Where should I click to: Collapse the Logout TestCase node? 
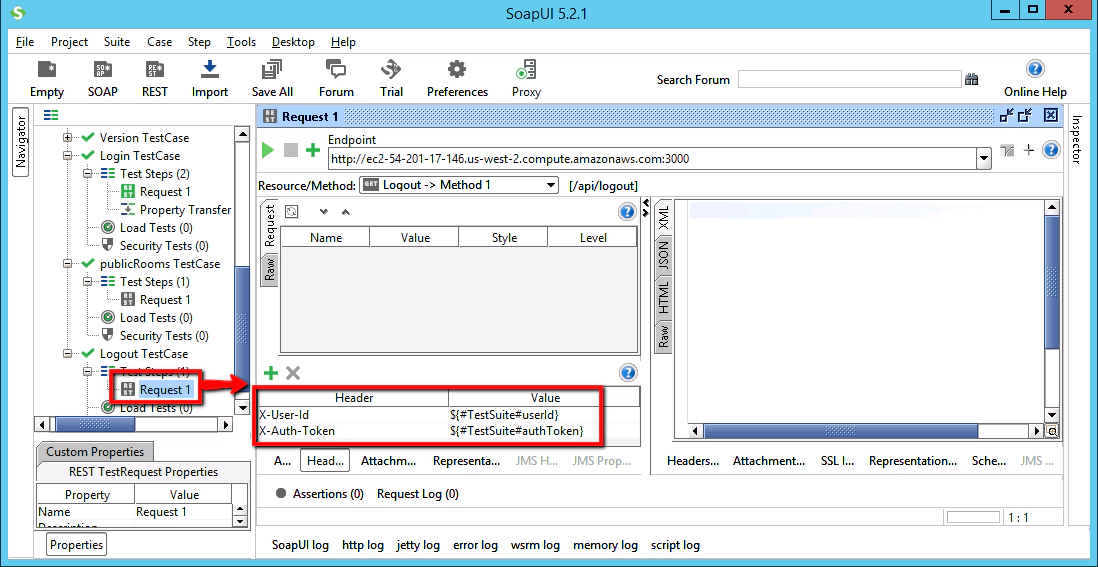[68, 354]
